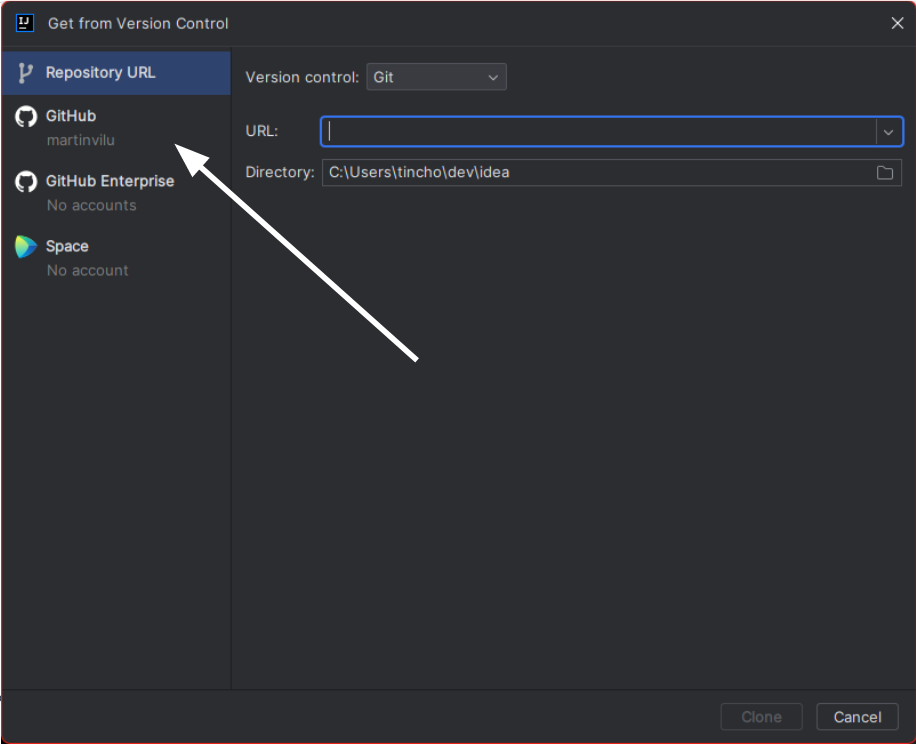The image size is (916, 744).
Task: Click the IntelliJ IDEA logo in title bar
Action: [25, 23]
